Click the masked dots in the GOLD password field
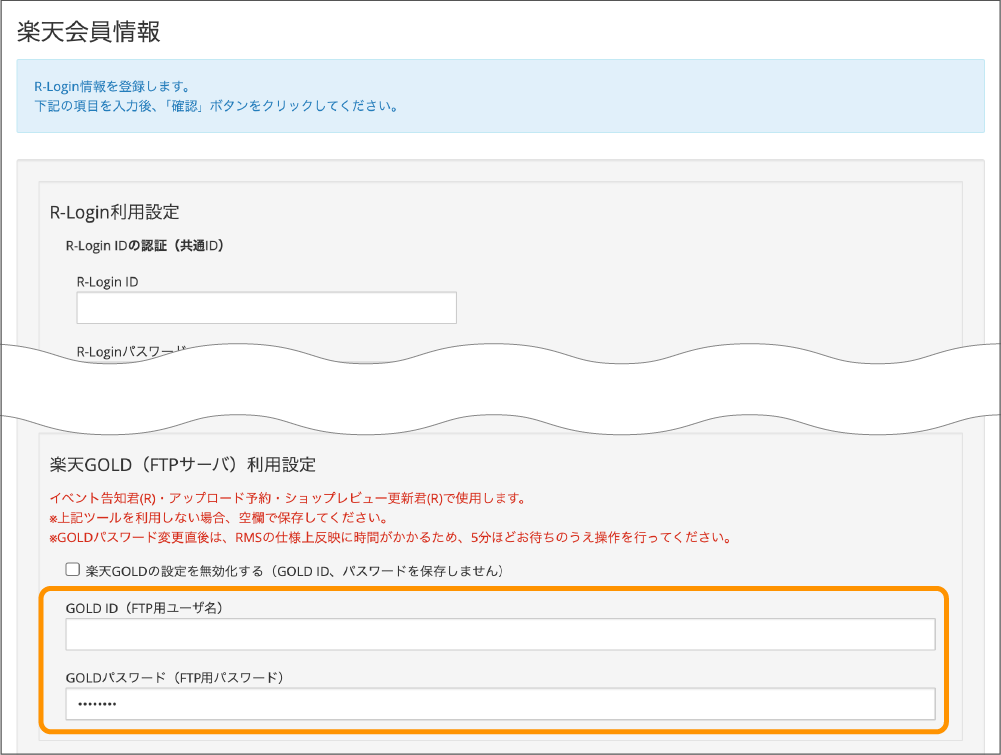The height and width of the screenshot is (755, 1001). coord(96,705)
